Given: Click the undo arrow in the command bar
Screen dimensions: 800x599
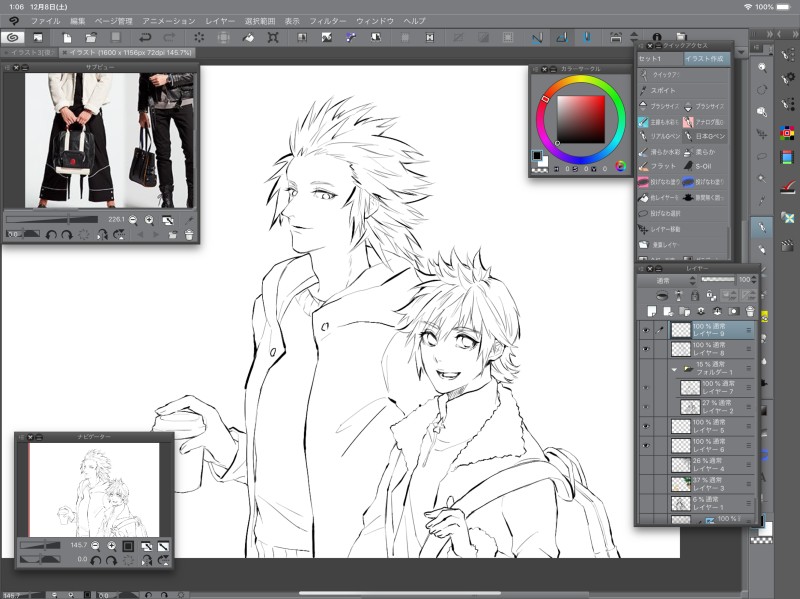Looking at the screenshot, I should click(x=145, y=37).
